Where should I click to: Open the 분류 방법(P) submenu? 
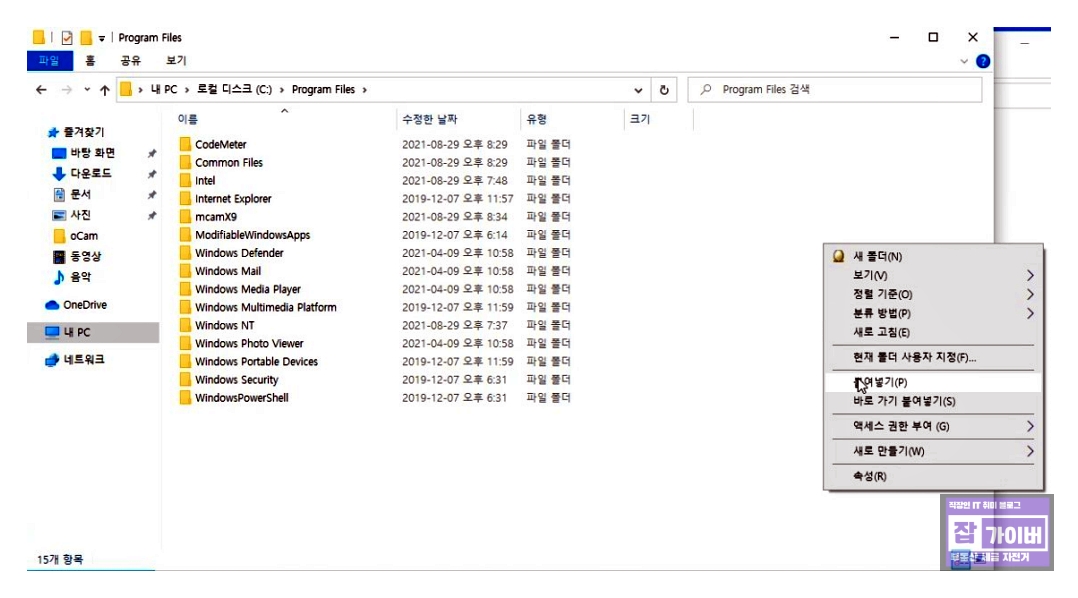[933, 313]
